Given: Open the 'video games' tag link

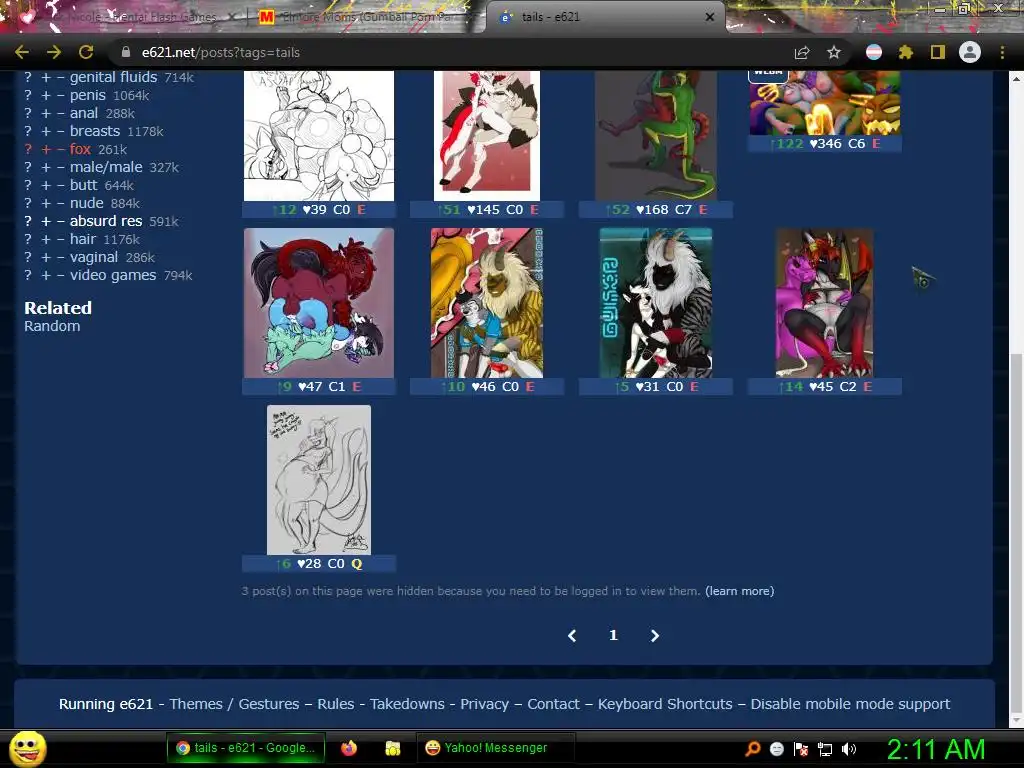Looking at the screenshot, I should [113, 275].
